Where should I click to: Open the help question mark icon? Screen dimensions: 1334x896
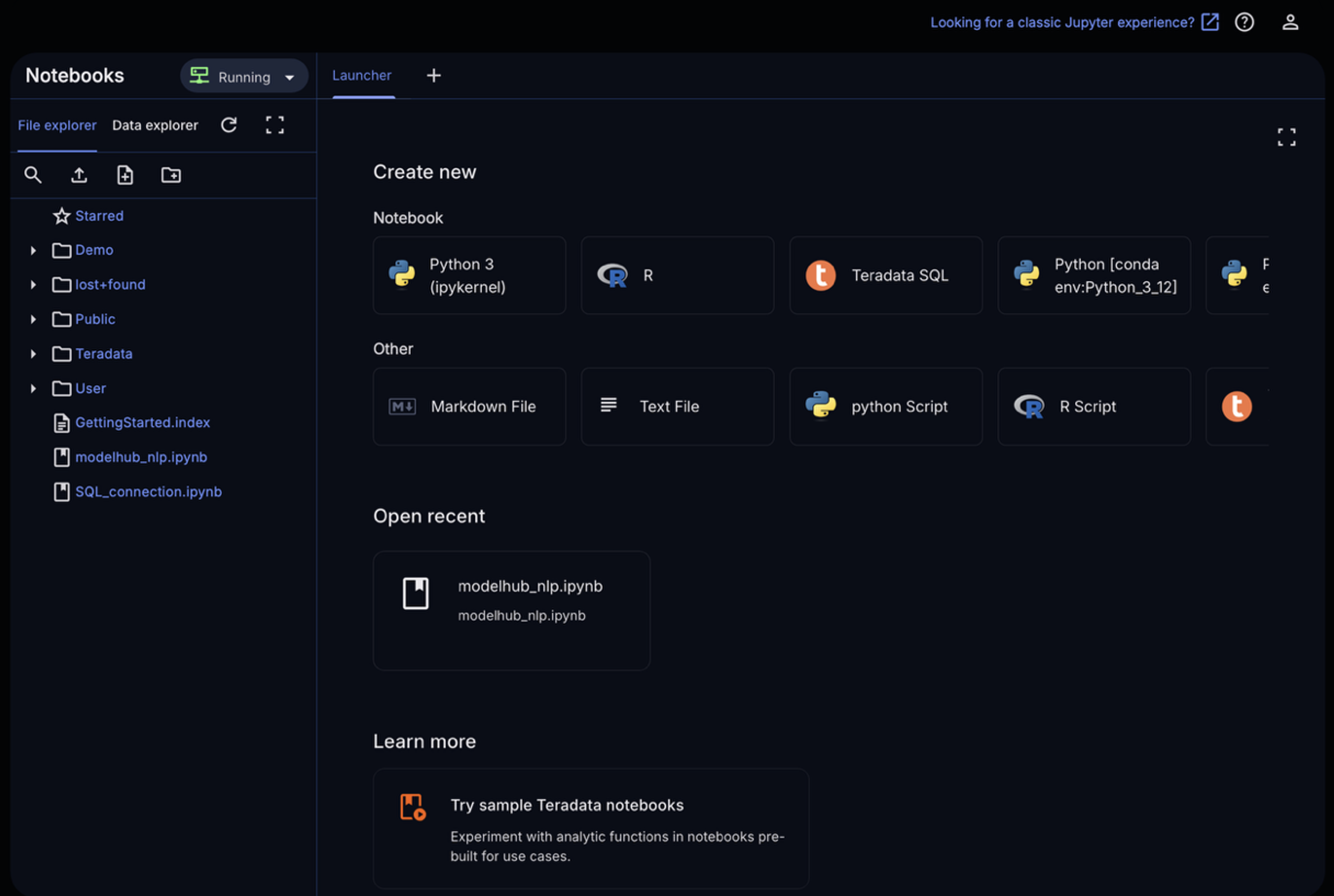[x=1244, y=22]
